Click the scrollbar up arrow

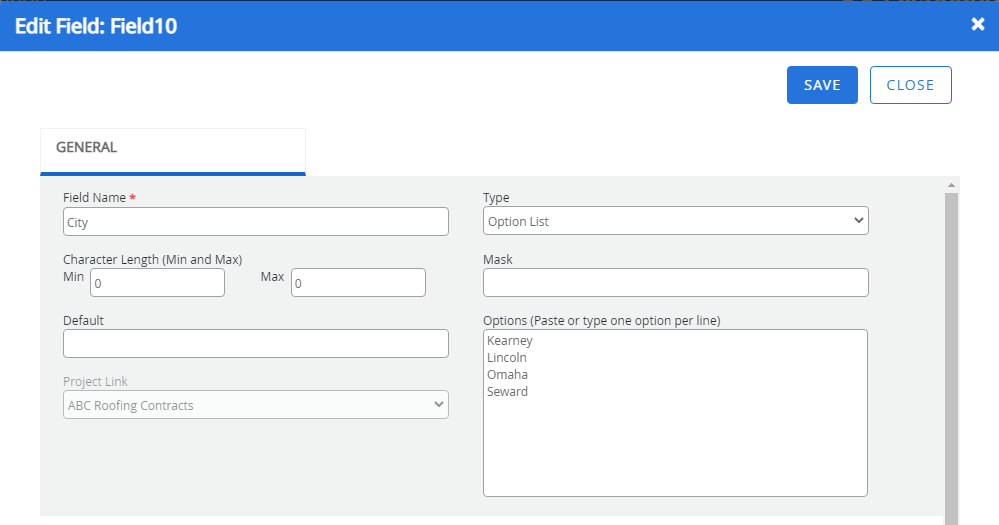pyautogui.click(x=951, y=185)
